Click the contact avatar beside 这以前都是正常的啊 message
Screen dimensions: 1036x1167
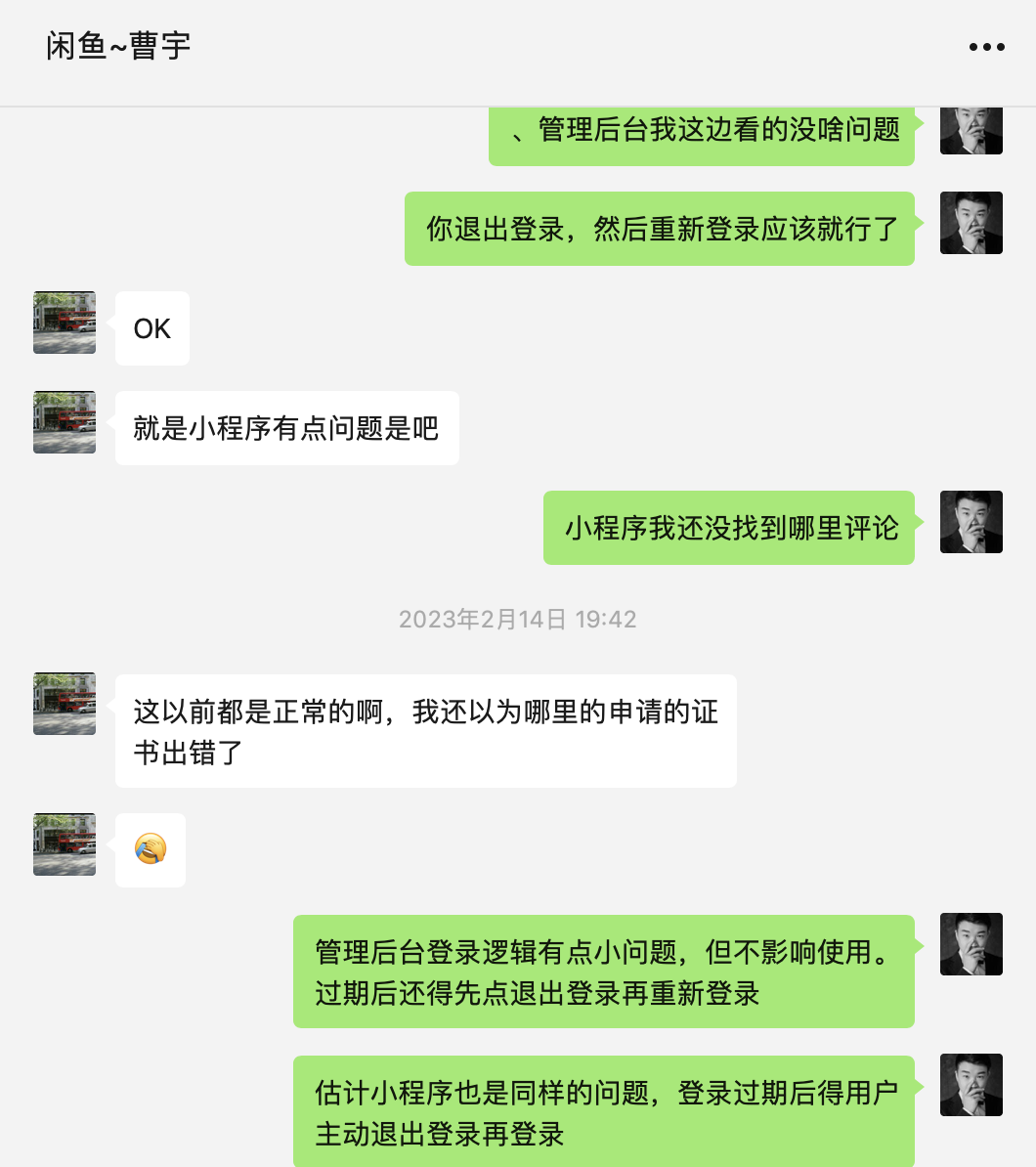pos(65,704)
